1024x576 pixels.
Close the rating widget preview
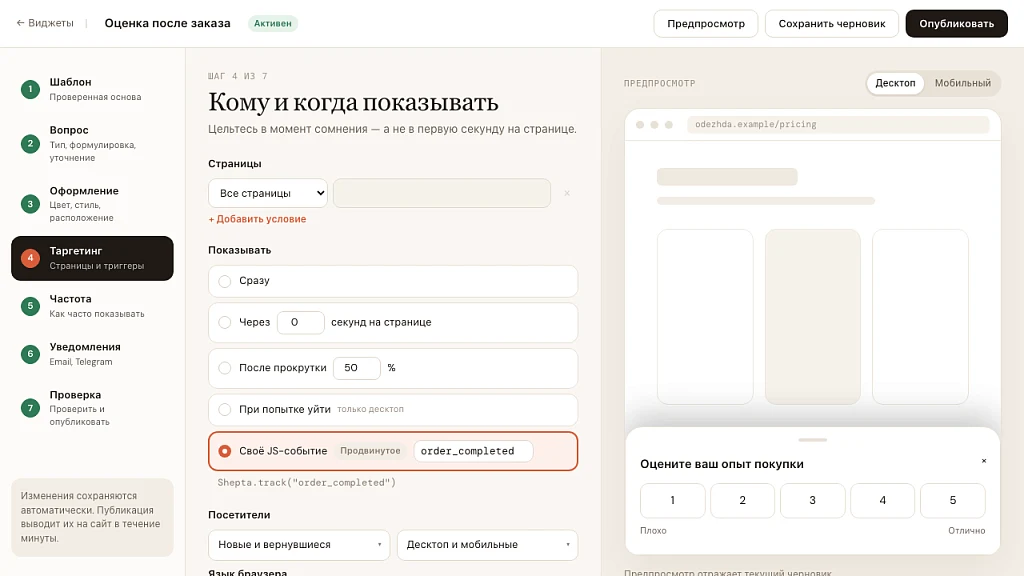tap(984, 461)
